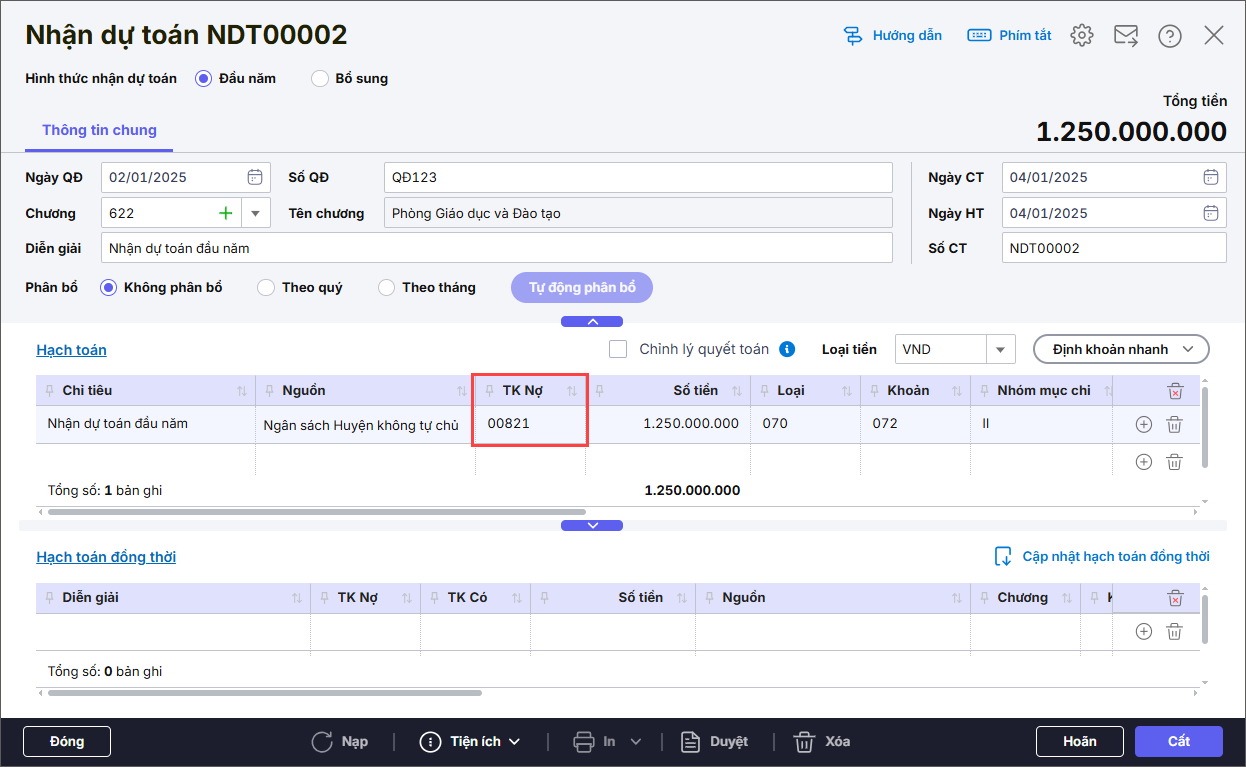Image resolution: width=1246 pixels, height=767 pixels.
Task: Select Không phân bổ radio option
Action: pos(109,288)
